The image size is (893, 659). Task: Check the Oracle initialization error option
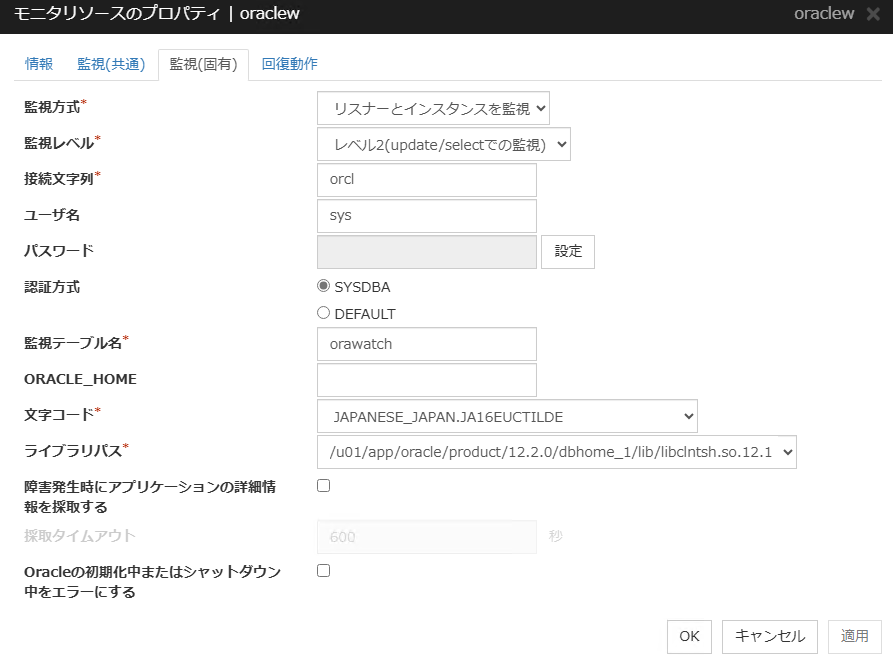point(323,570)
